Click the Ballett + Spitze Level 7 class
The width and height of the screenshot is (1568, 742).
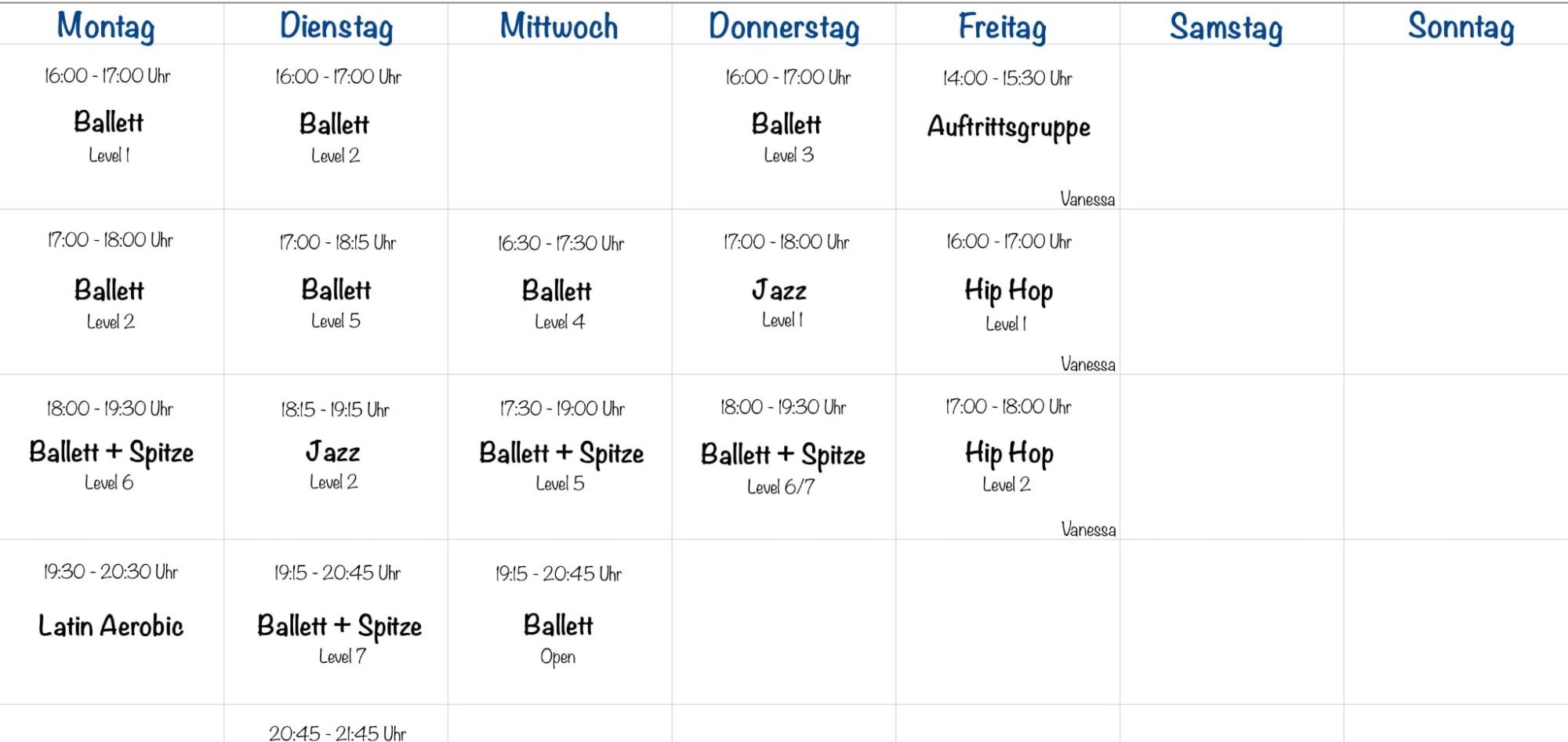[x=339, y=626]
